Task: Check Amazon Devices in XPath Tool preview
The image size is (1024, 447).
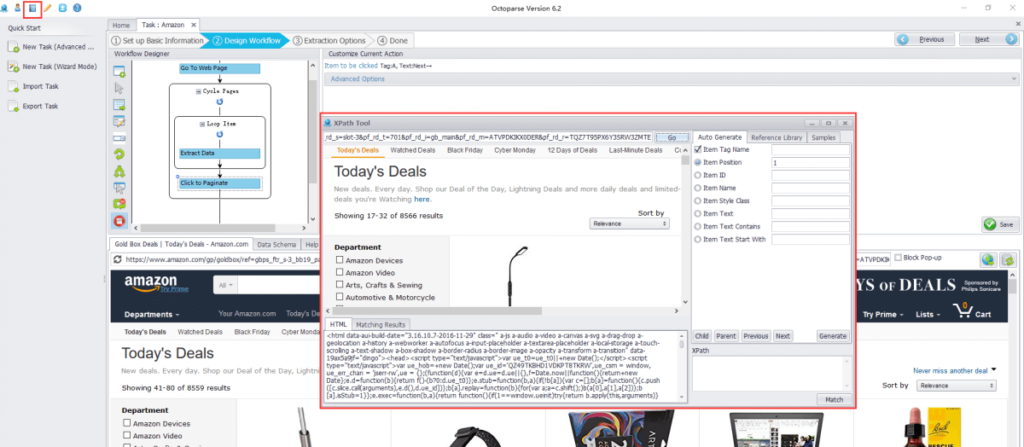Action: [339, 260]
